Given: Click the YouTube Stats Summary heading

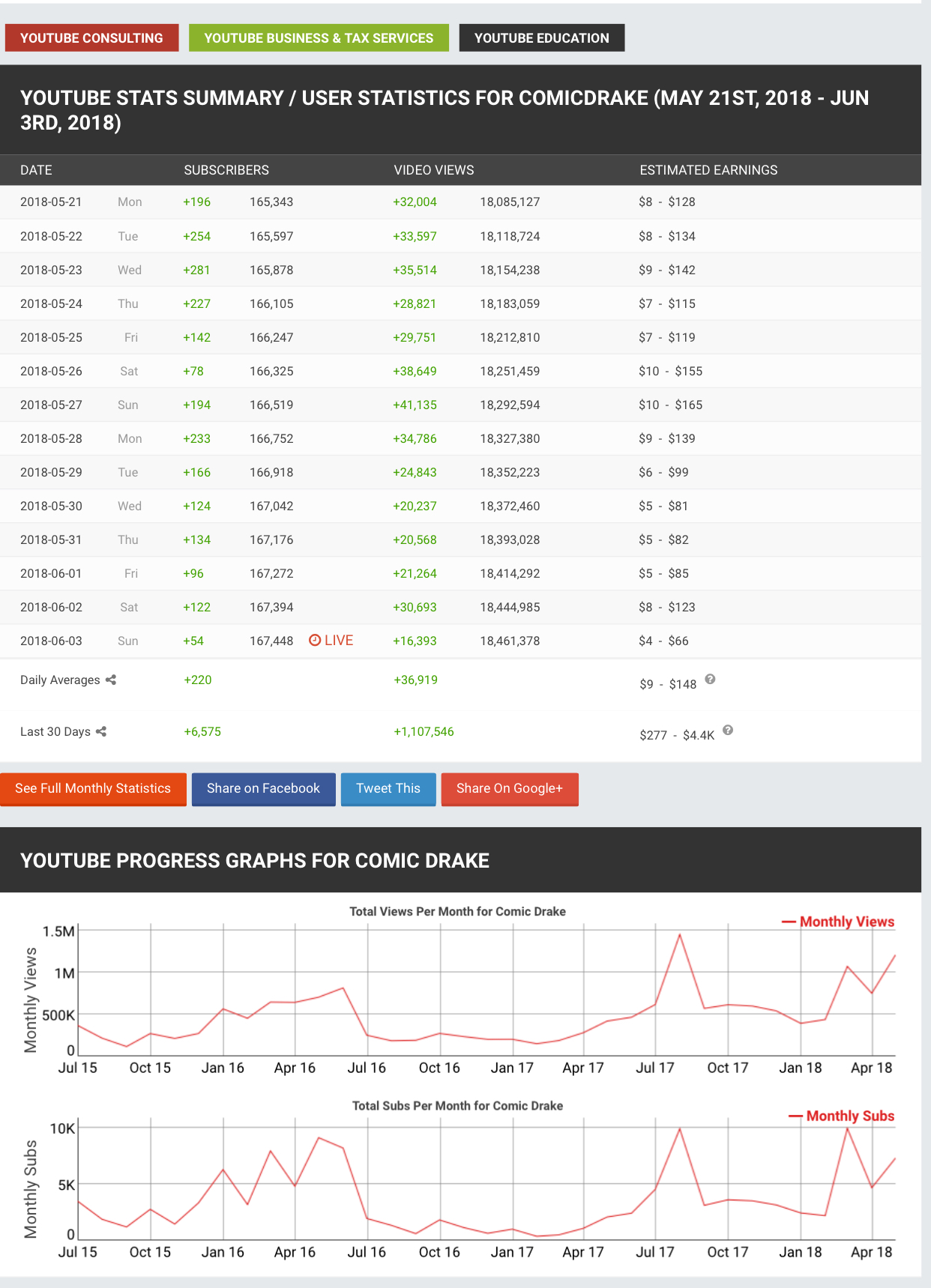Looking at the screenshot, I should pyautogui.click(x=445, y=110).
